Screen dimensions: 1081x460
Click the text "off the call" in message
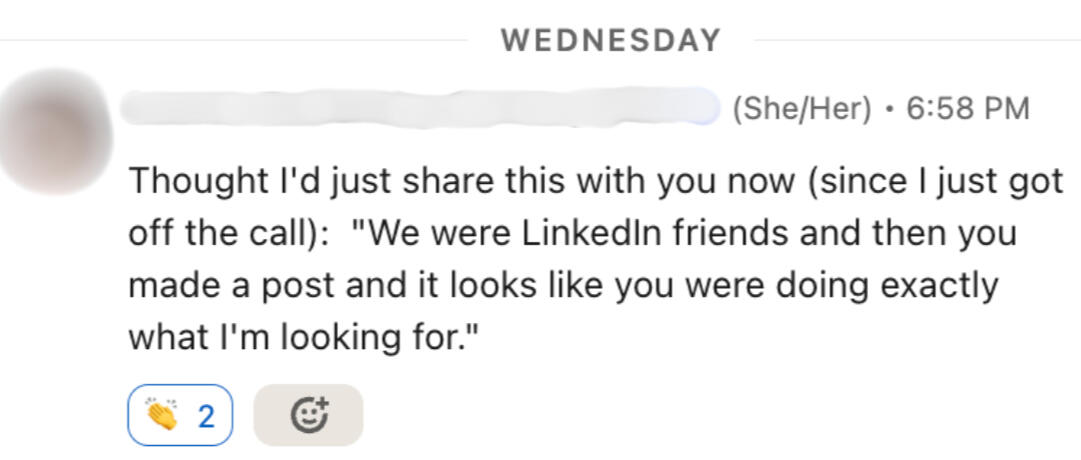click(x=213, y=234)
